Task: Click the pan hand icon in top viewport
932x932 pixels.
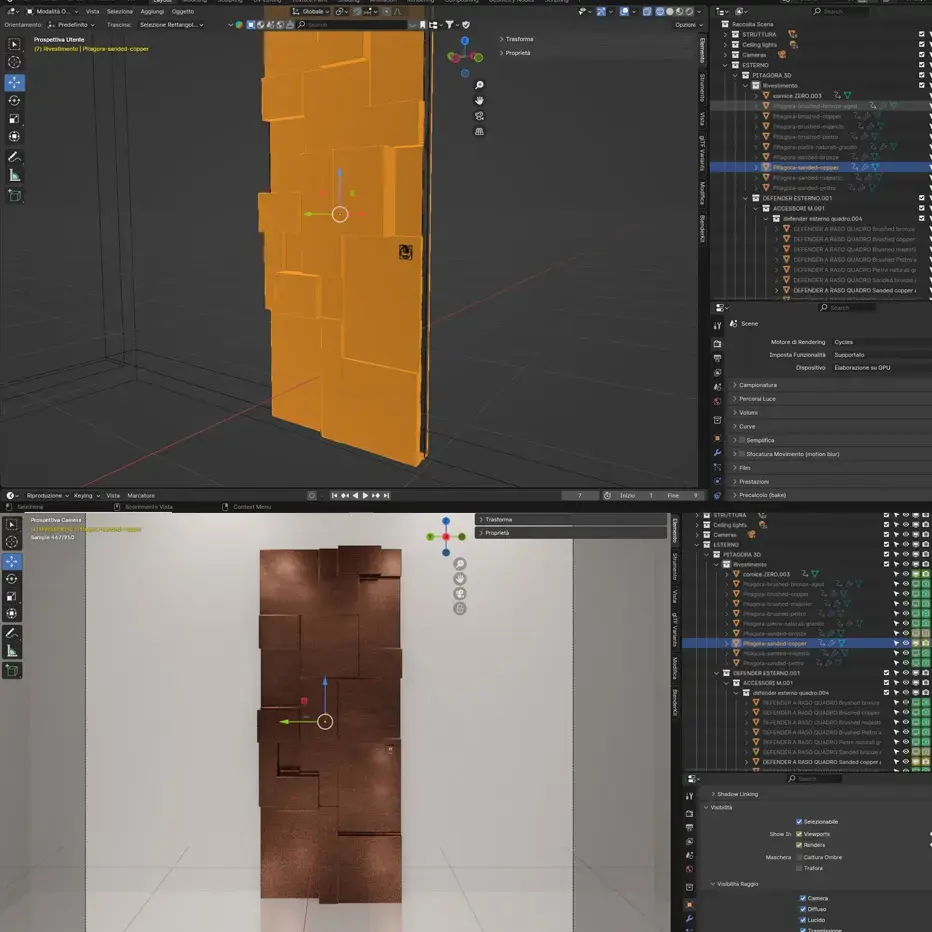Action: click(479, 100)
